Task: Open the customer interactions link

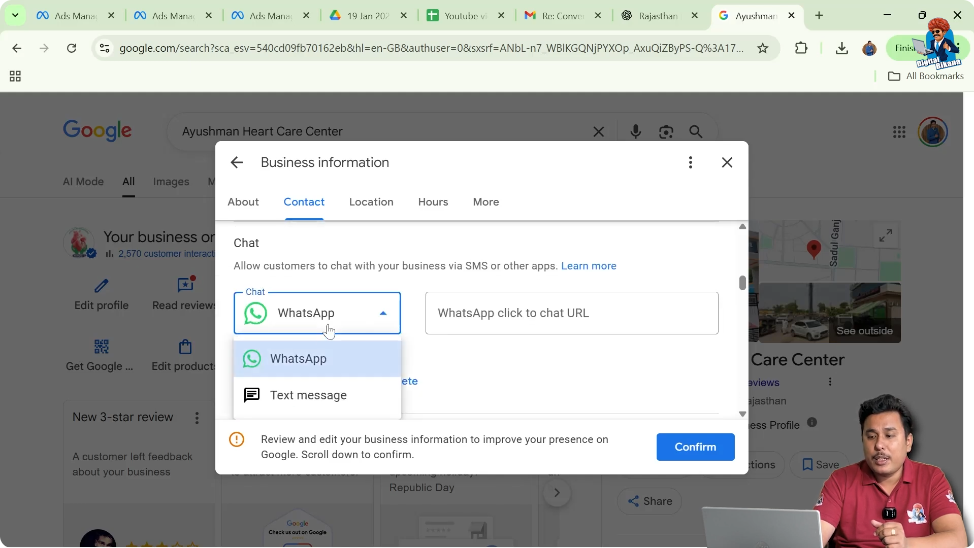Action: pos(166,253)
